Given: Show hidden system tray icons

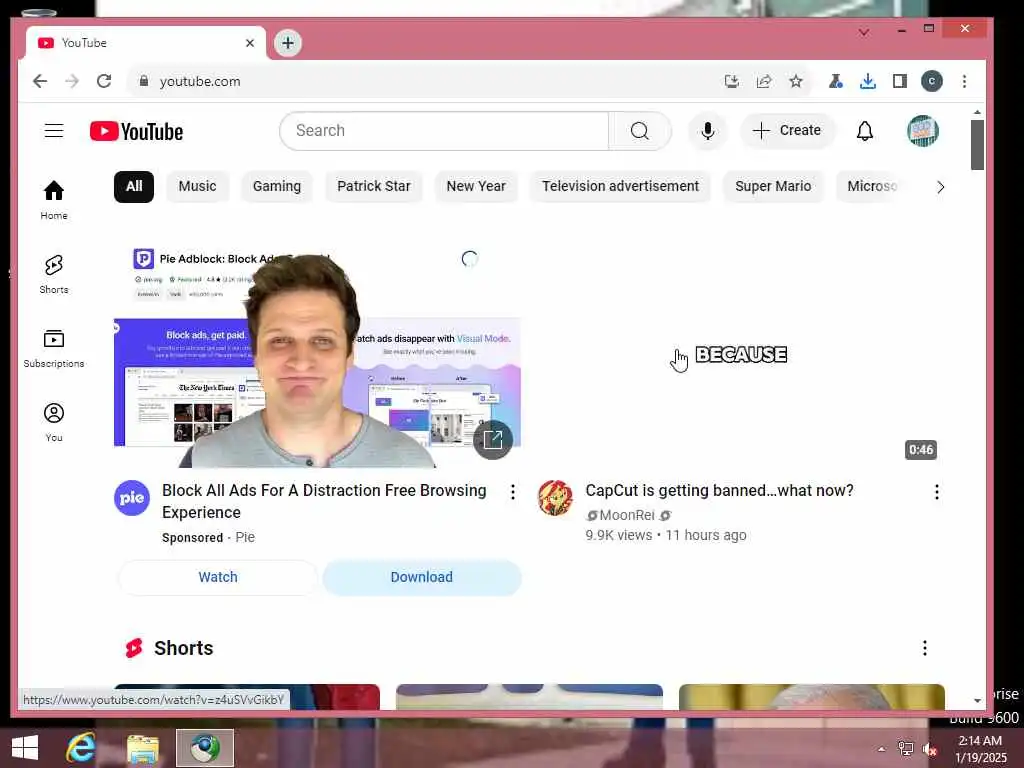Looking at the screenshot, I should (882, 749).
